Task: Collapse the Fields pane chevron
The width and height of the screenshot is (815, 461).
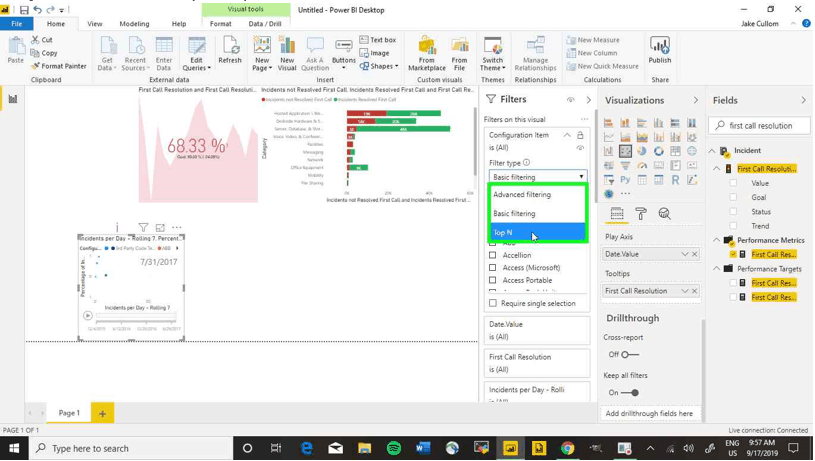Action: (x=803, y=100)
